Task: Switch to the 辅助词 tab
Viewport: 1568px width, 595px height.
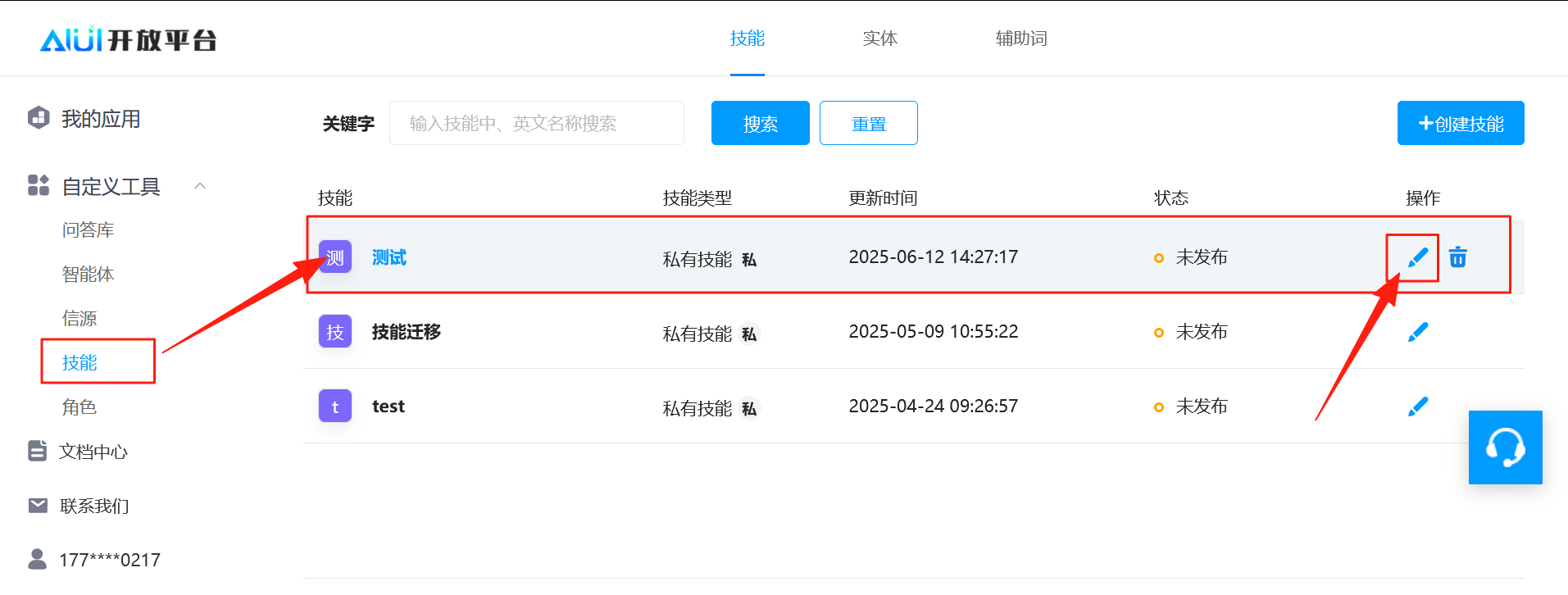Action: pos(1020,39)
